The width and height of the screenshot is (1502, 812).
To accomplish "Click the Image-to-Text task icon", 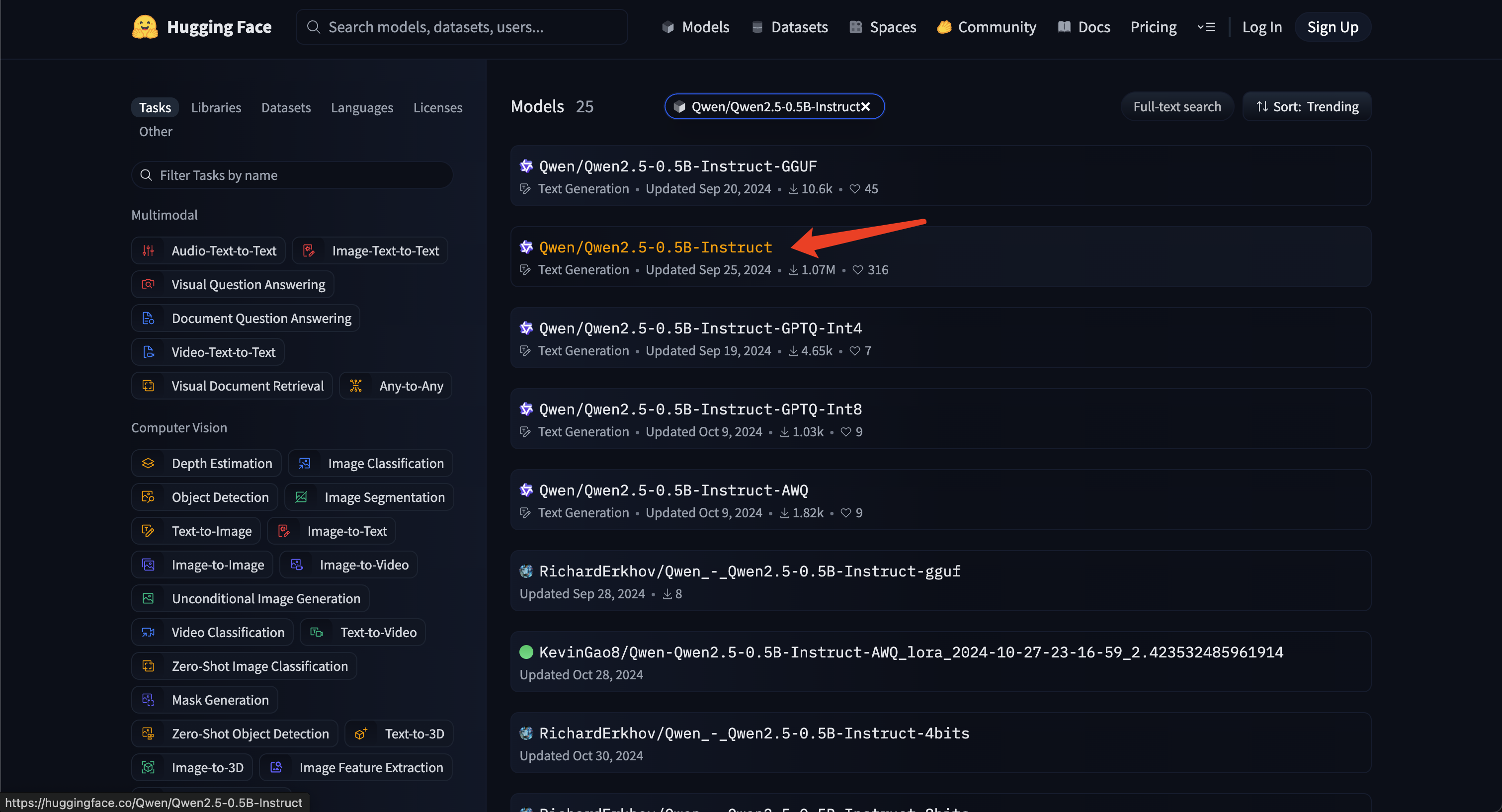I will point(284,531).
